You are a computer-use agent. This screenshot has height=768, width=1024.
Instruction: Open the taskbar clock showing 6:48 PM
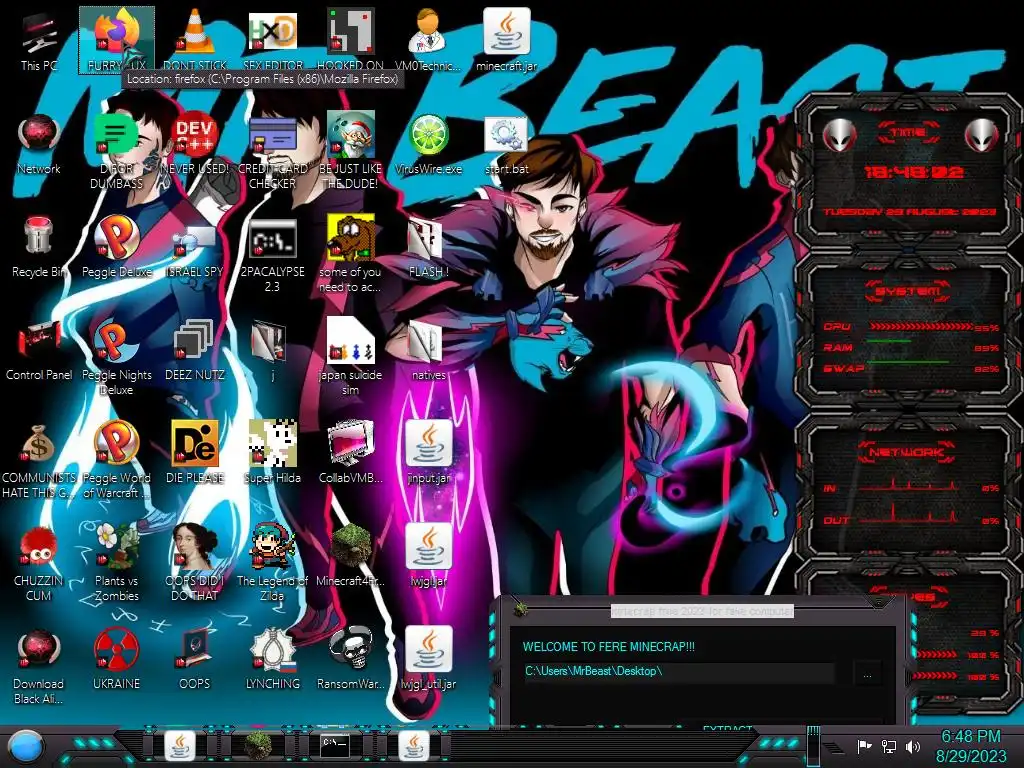(x=971, y=746)
